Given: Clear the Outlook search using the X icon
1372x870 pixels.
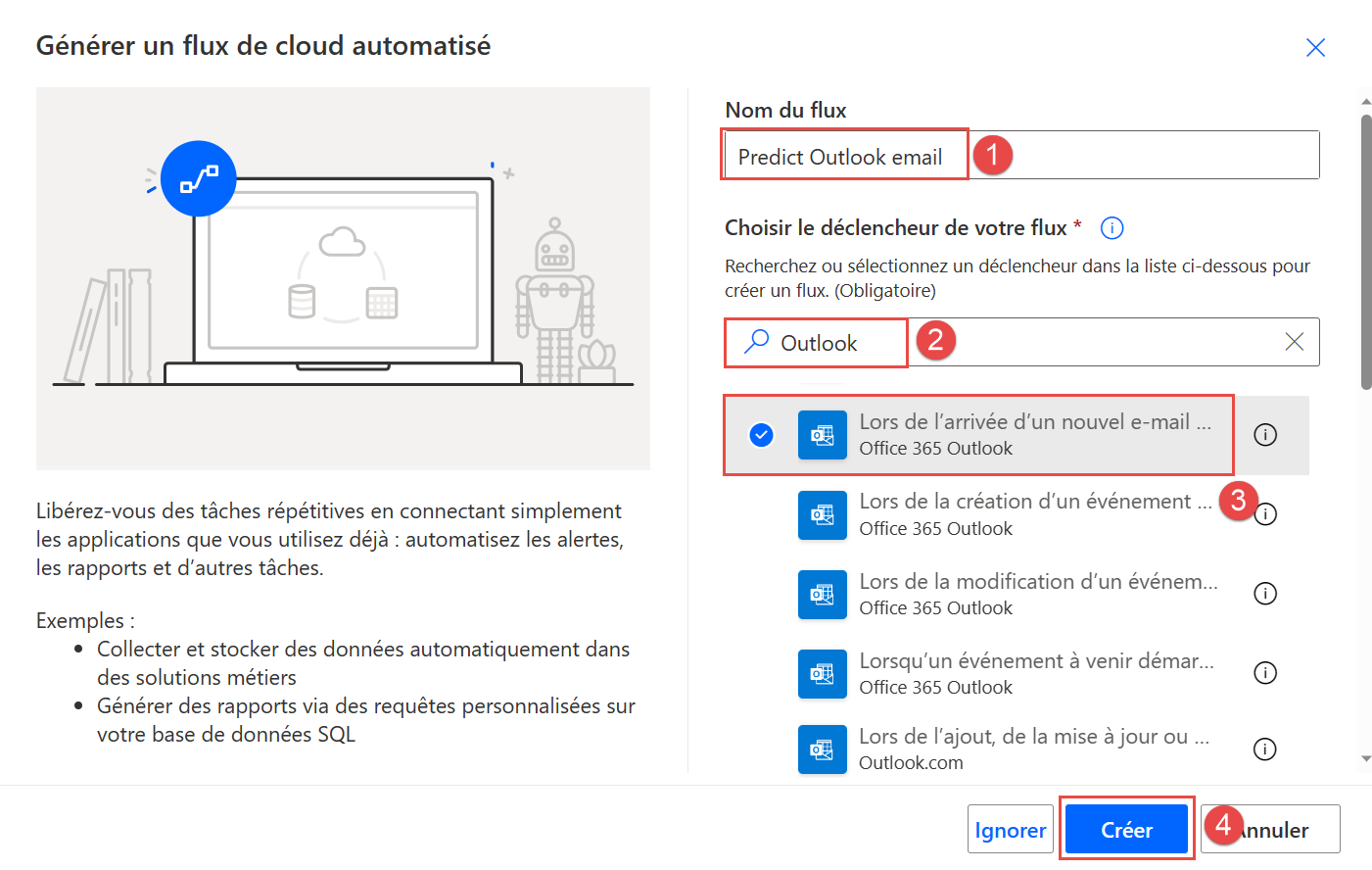Looking at the screenshot, I should click(x=1295, y=341).
